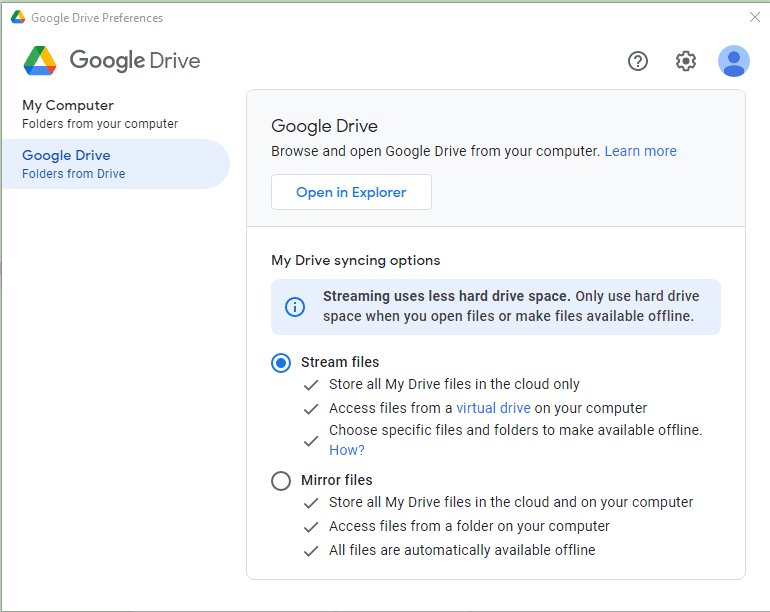Select Google Drive in the sidebar

(66, 156)
